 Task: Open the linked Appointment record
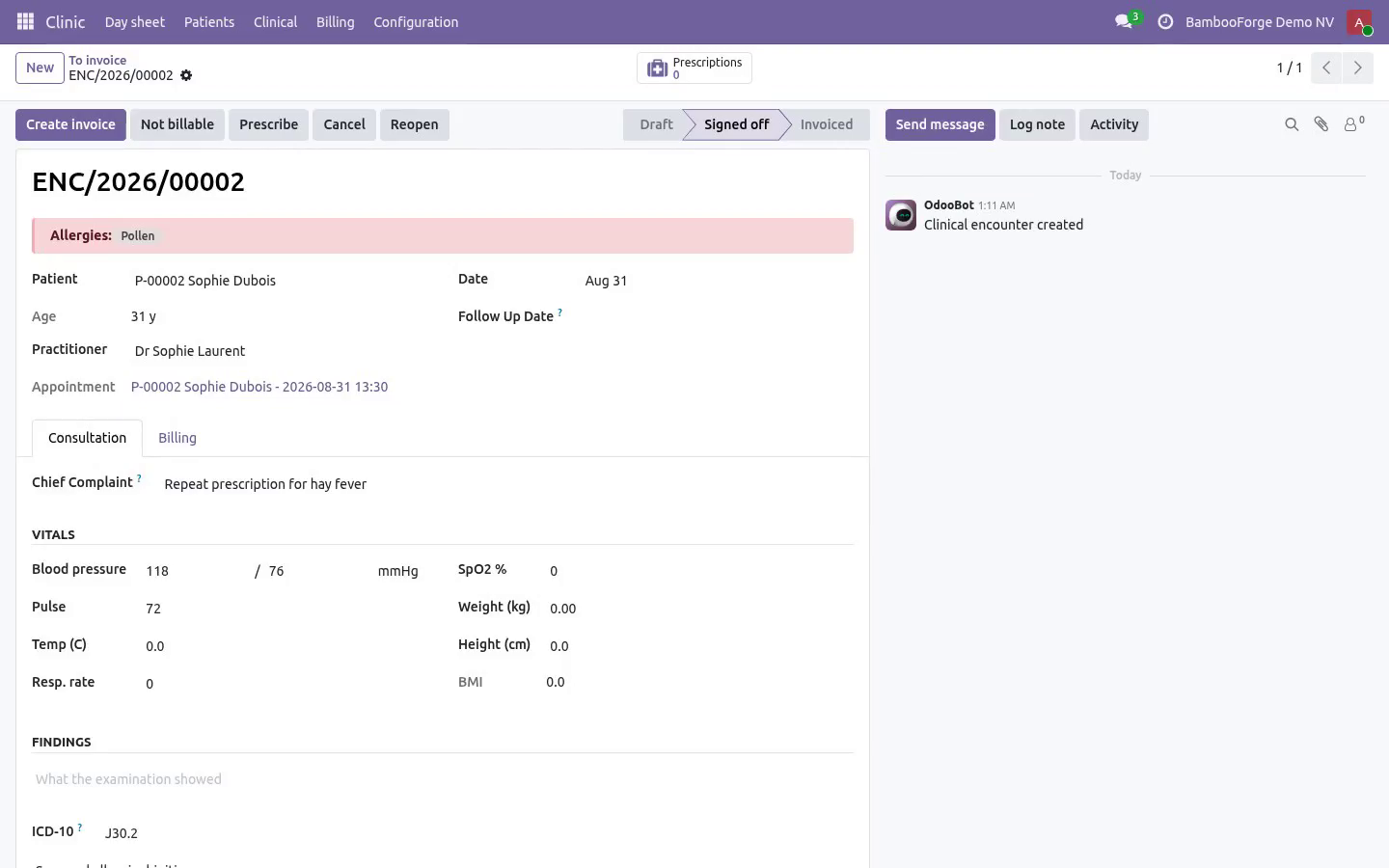[x=259, y=387]
